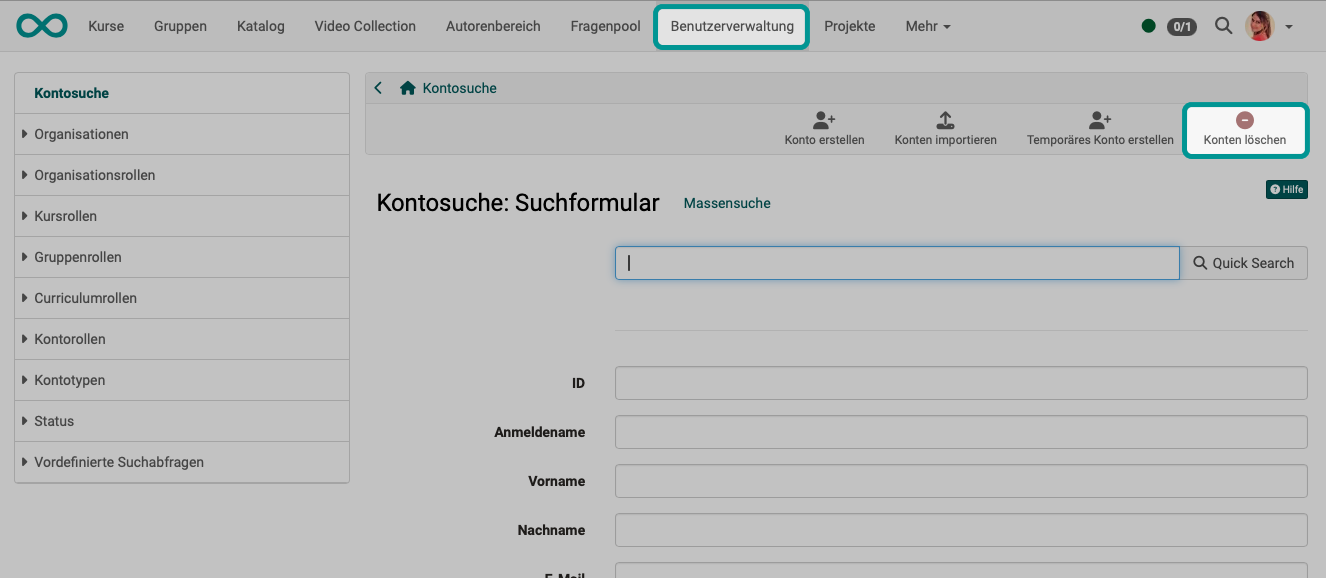Screen dimensions: 1326x578
Task: Open the Hilfe help badge
Action: [x=1286, y=189]
